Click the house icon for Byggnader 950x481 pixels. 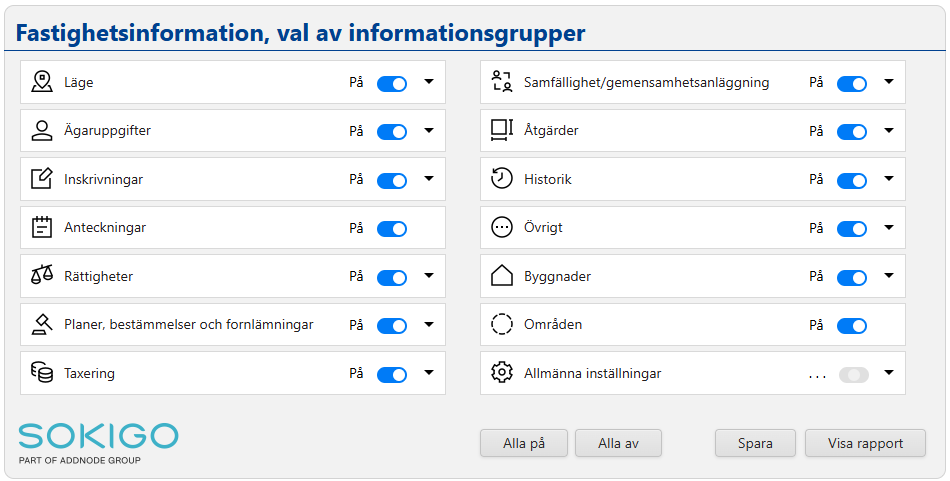tap(502, 276)
